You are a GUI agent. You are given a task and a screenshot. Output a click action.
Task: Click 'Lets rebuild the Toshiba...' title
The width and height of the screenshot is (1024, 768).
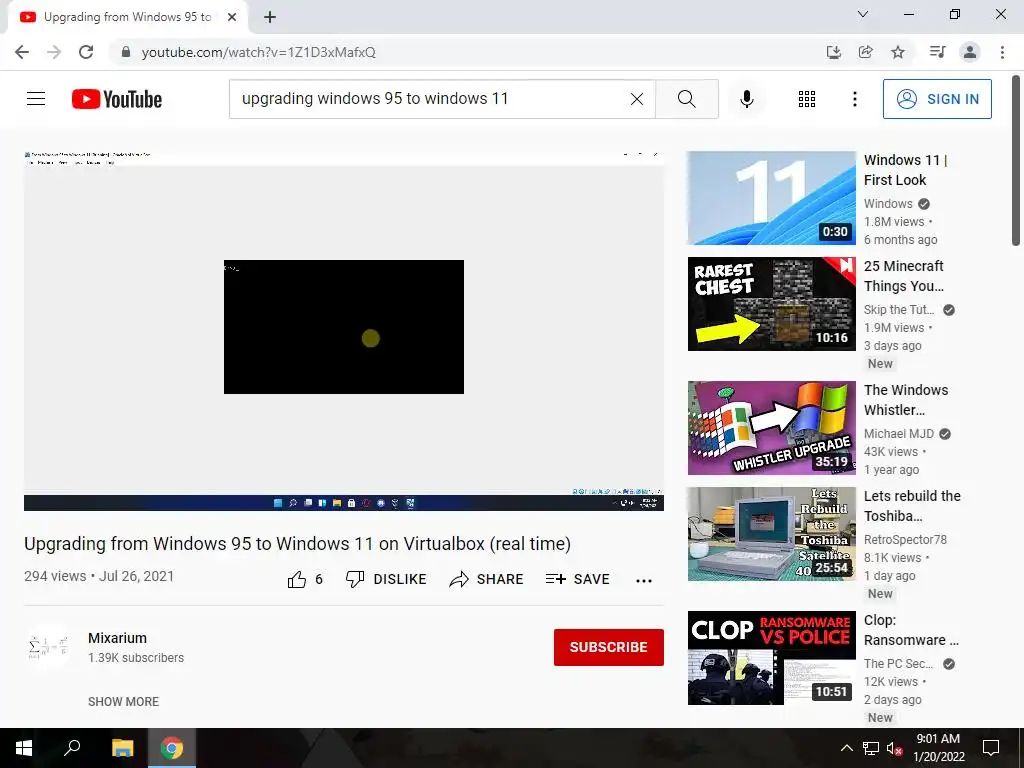click(x=912, y=505)
